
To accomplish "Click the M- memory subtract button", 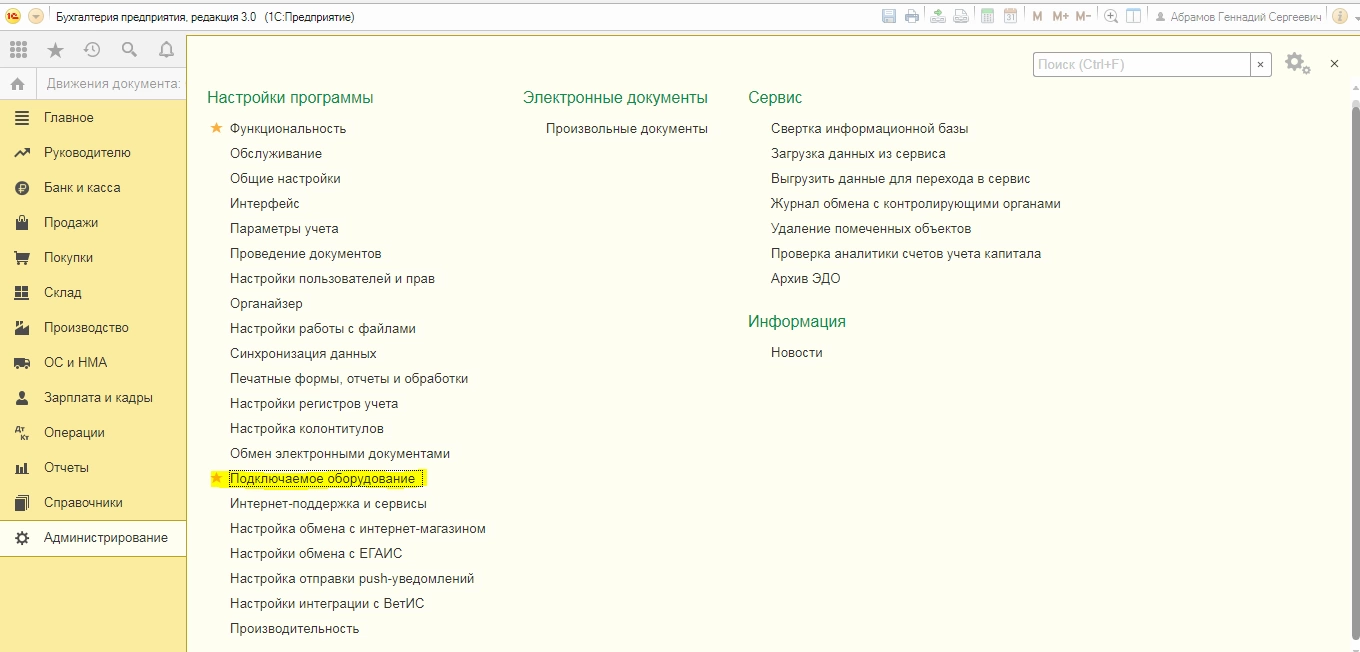I will click(x=1083, y=16).
